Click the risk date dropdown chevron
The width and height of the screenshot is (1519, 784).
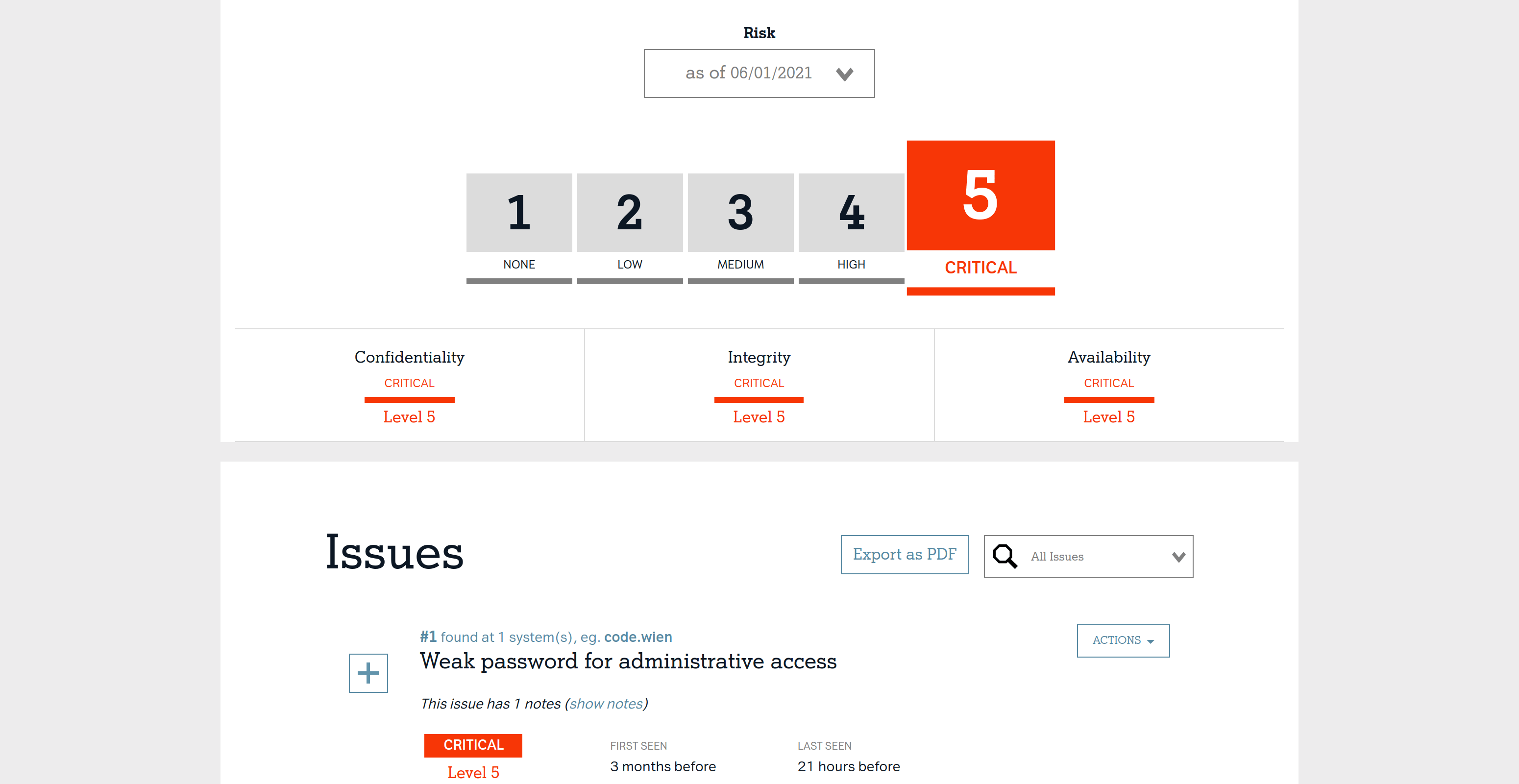(x=844, y=74)
